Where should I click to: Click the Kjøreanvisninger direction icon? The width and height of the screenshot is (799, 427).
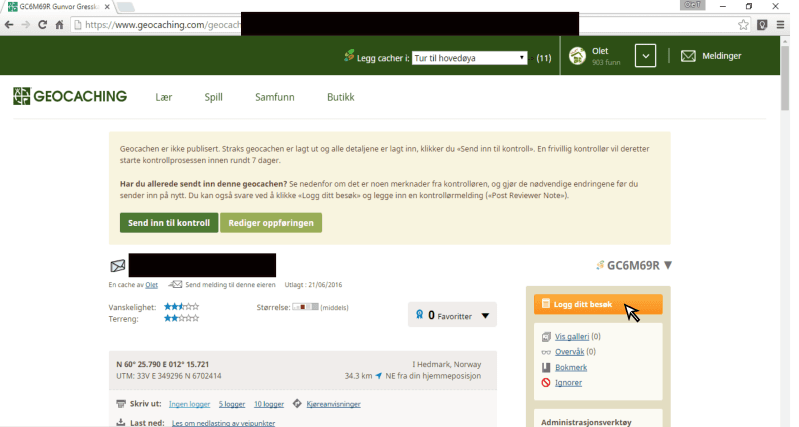pyautogui.click(x=297, y=404)
